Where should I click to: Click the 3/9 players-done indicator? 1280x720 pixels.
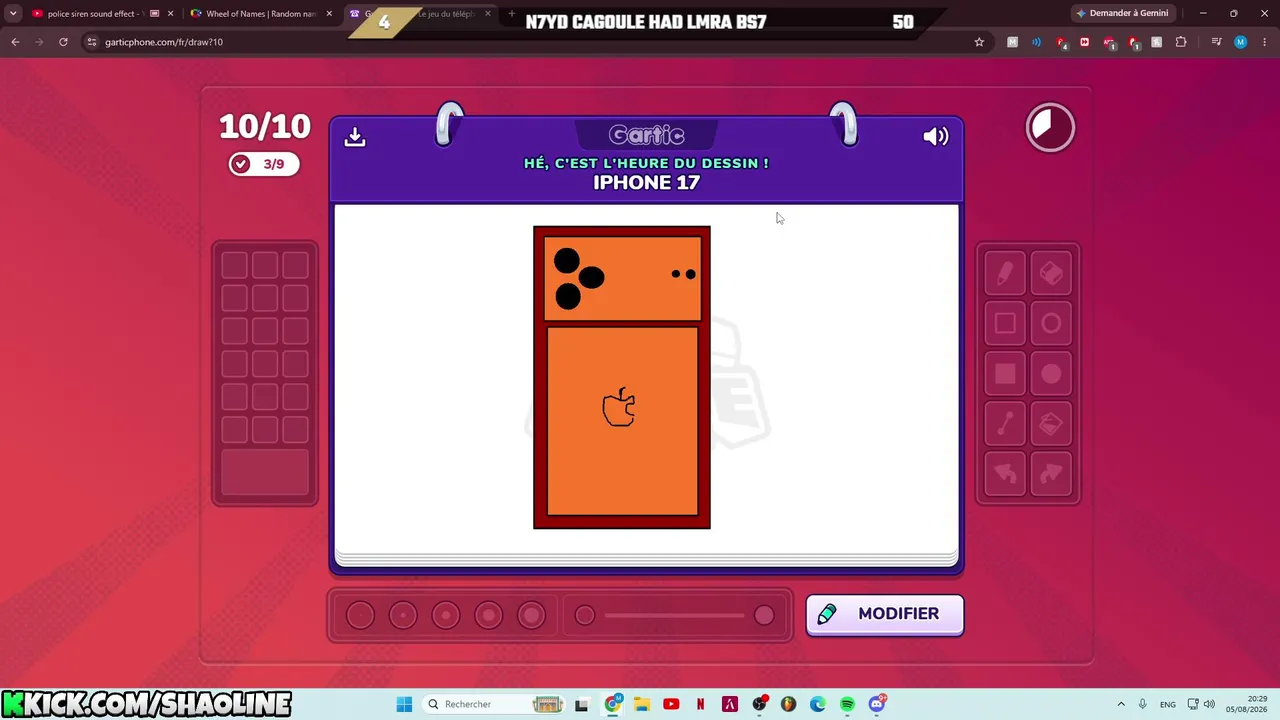click(264, 164)
